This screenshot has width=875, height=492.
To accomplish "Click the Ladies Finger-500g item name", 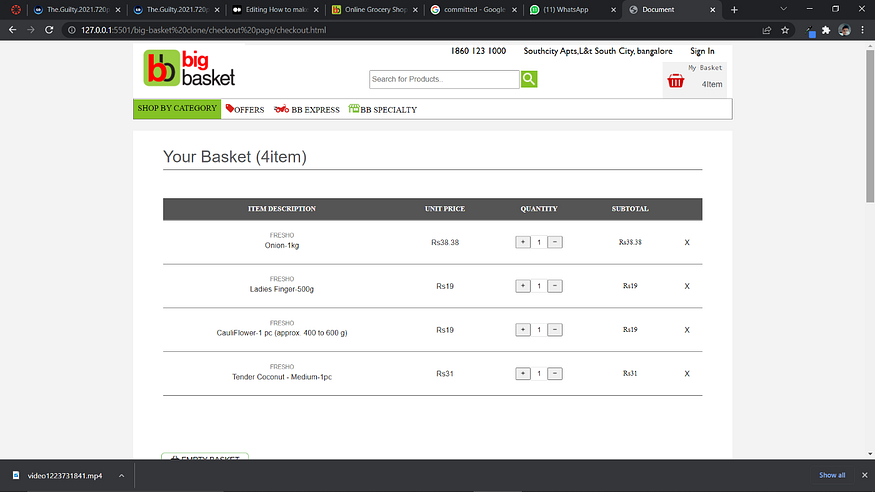I will [x=282, y=289].
